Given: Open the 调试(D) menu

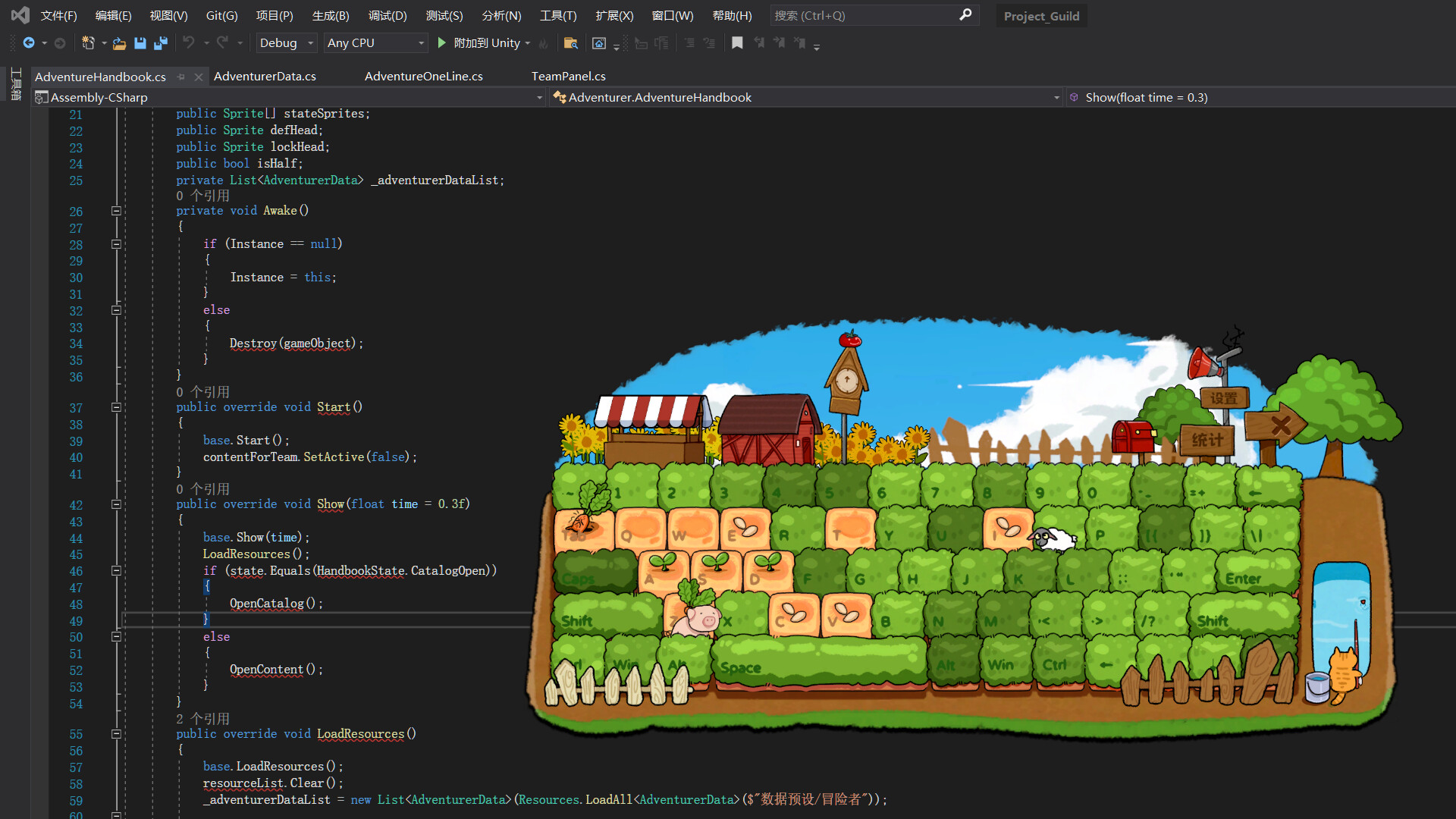Looking at the screenshot, I should pyautogui.click(x=388, y=15).
